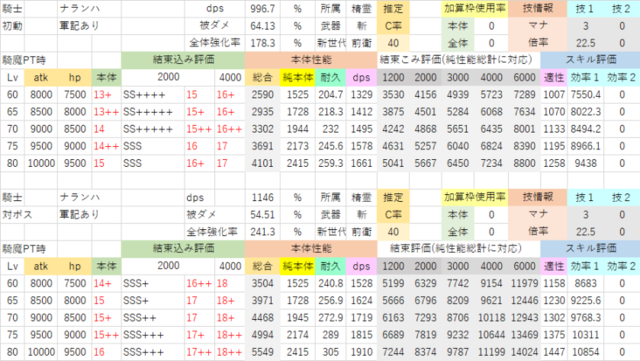Click the 適性 value 1447

pyautogui.click(x=554, y=352)
